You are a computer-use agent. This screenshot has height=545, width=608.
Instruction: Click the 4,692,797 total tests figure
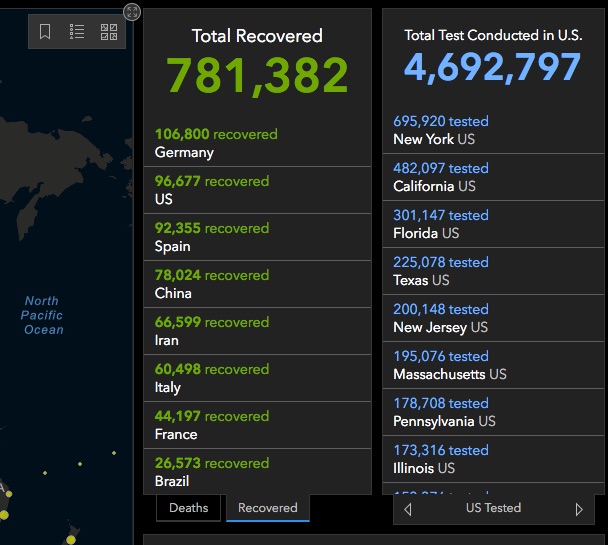(x=492, y=67)
